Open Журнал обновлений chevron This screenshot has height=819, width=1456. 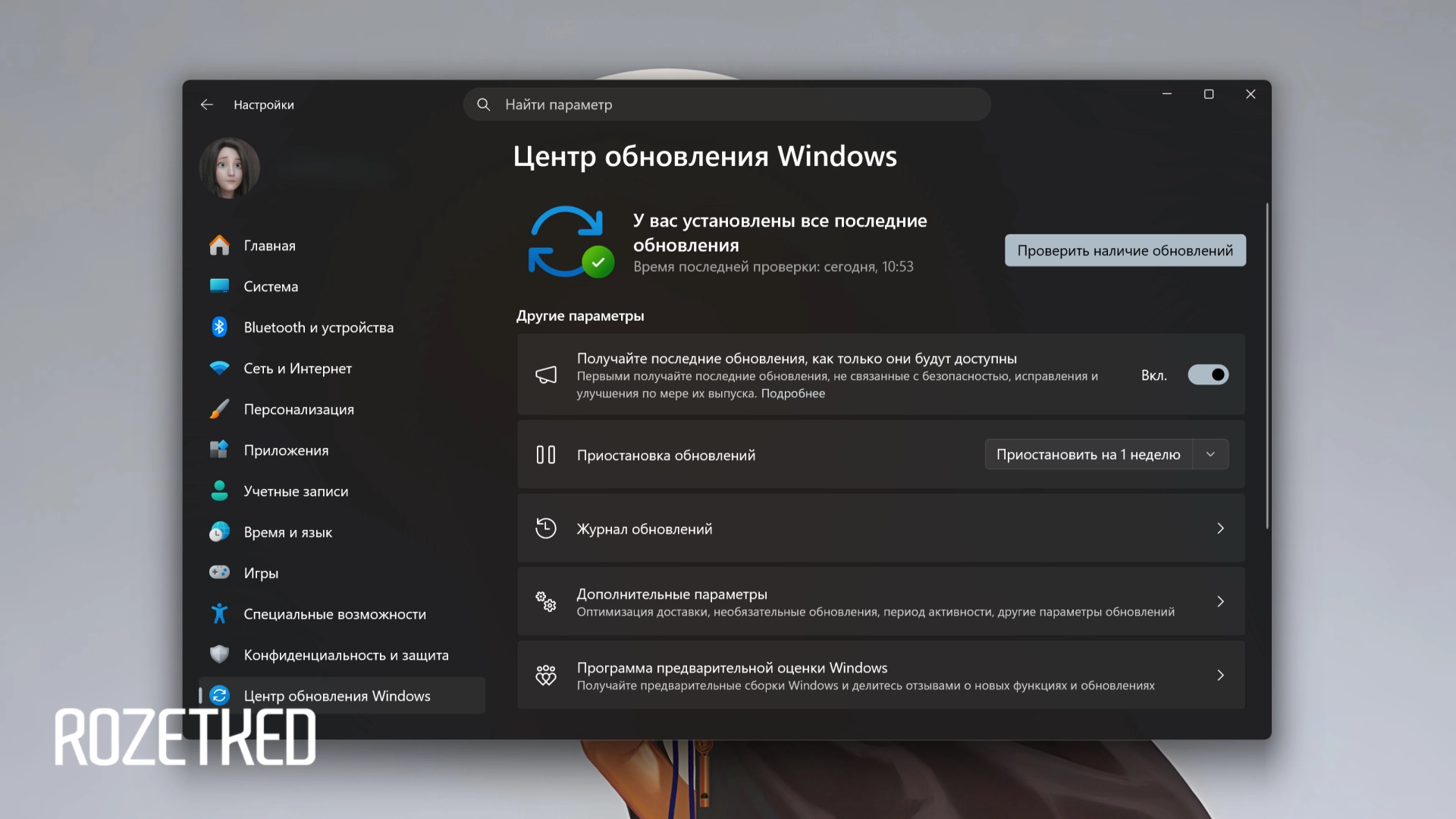1221,529
